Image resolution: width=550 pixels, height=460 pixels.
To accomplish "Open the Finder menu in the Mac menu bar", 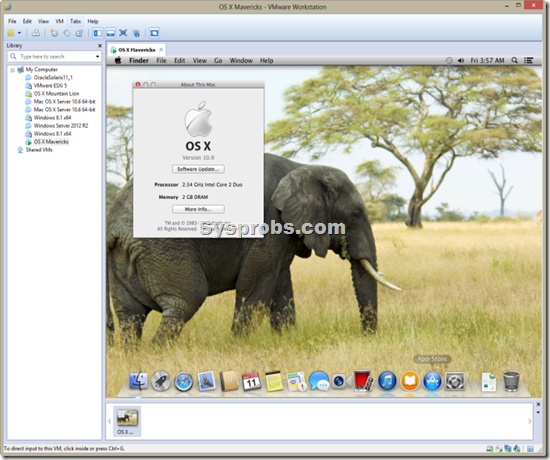I will [139, 60].
